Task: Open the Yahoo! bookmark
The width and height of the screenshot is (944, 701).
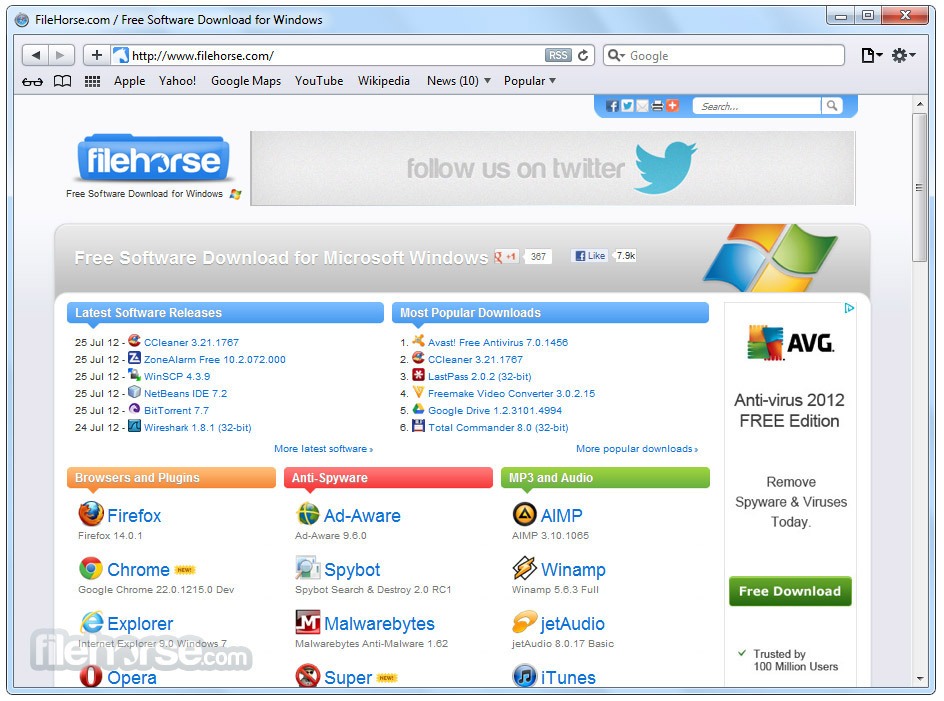Action: (x=177, y=81)
